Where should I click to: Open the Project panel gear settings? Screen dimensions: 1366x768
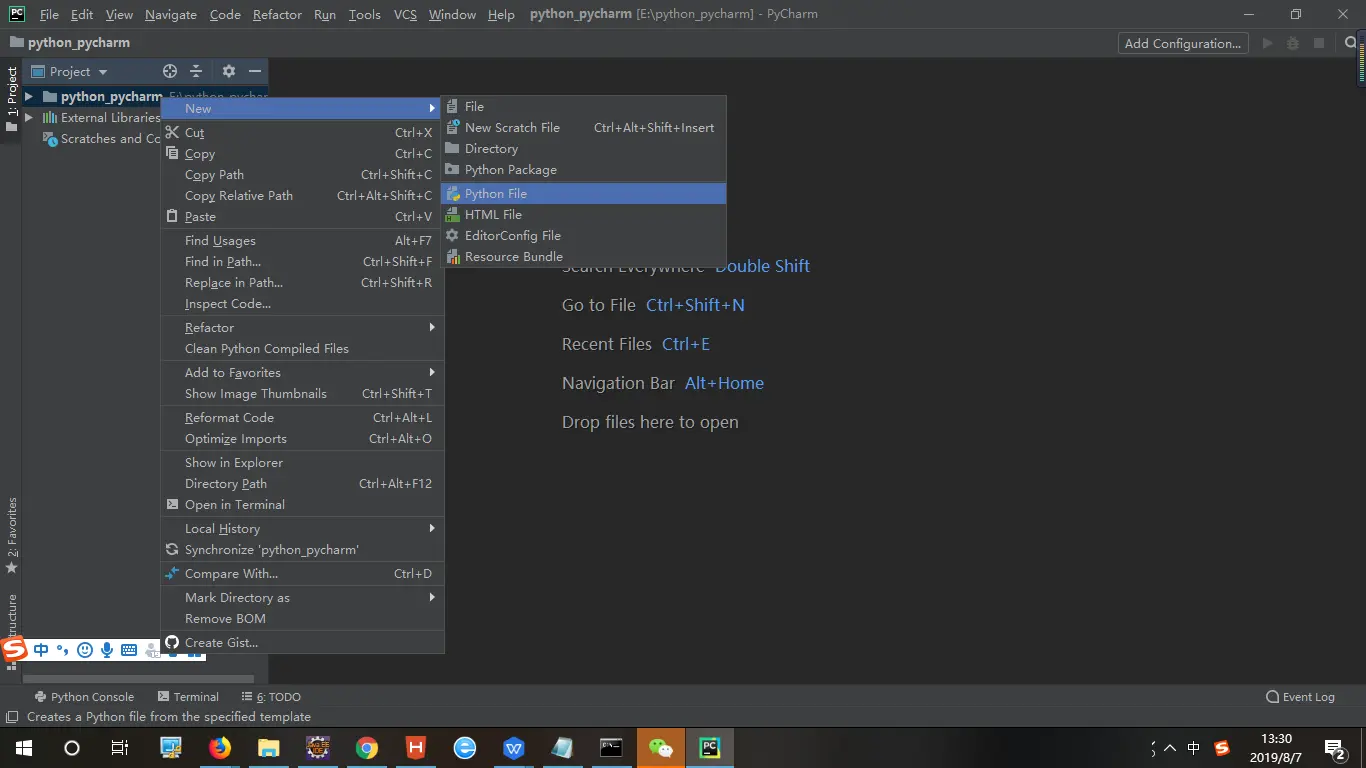tap(229, 71)
